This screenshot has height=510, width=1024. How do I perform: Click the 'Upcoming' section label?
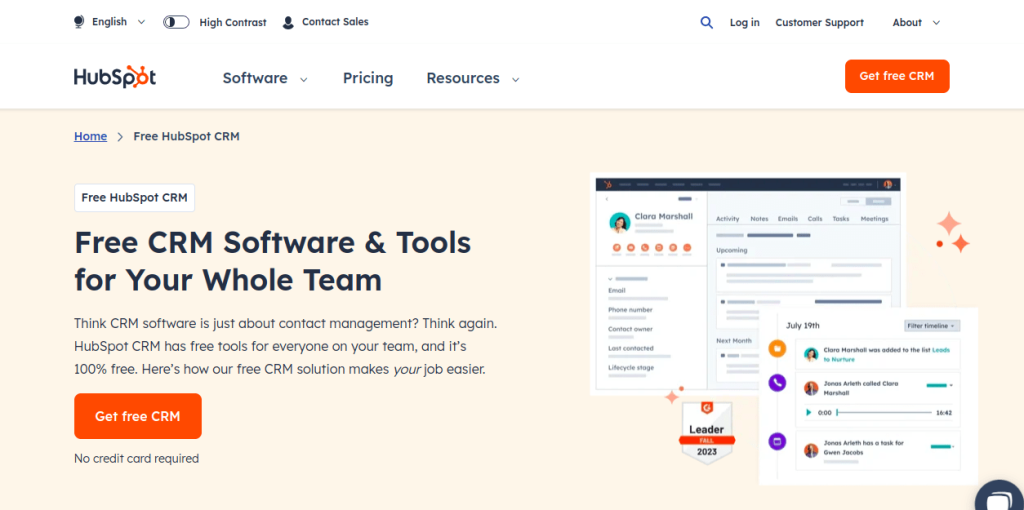click(731, 250)
